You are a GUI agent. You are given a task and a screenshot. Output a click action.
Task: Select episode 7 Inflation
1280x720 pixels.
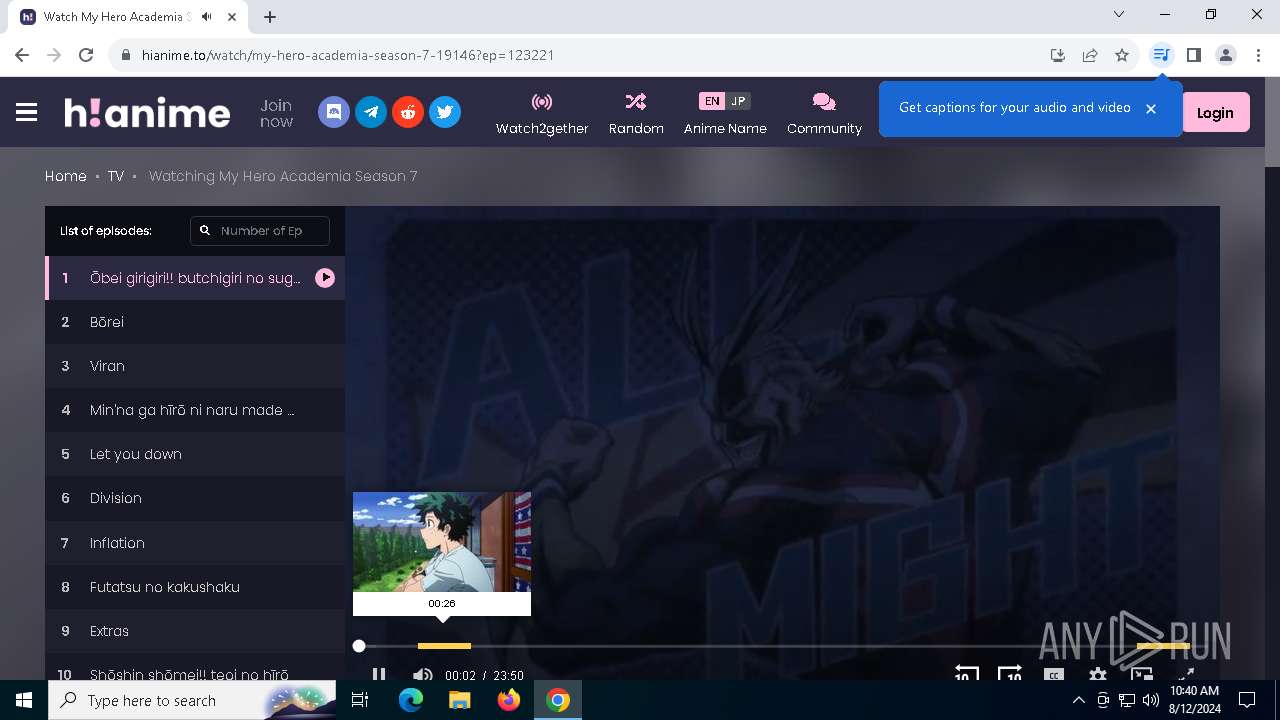pos(195,543)
